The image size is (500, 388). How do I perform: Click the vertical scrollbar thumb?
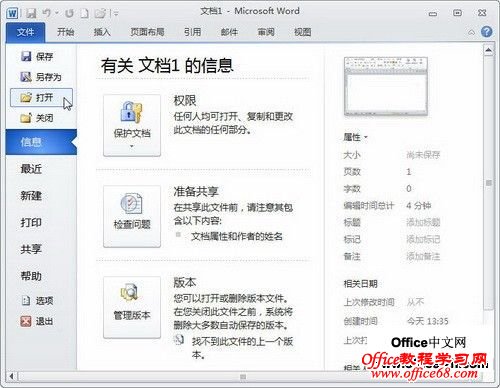(x=489, y=183)
